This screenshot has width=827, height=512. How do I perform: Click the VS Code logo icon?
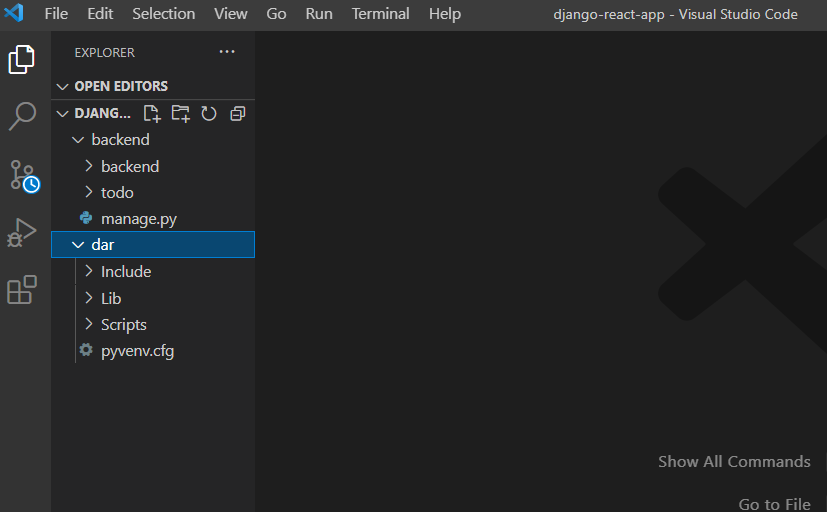point(14,13)
